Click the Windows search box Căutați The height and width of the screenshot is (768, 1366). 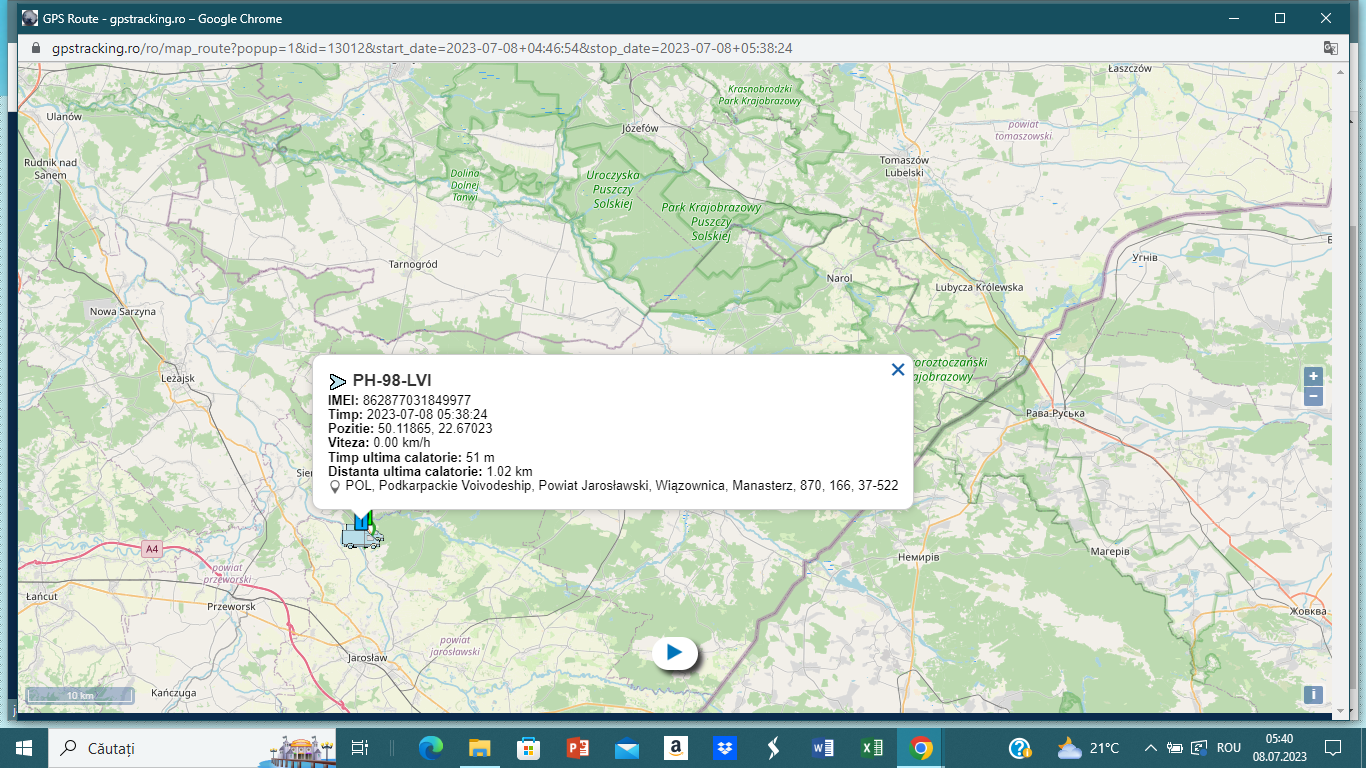[160, 748]
